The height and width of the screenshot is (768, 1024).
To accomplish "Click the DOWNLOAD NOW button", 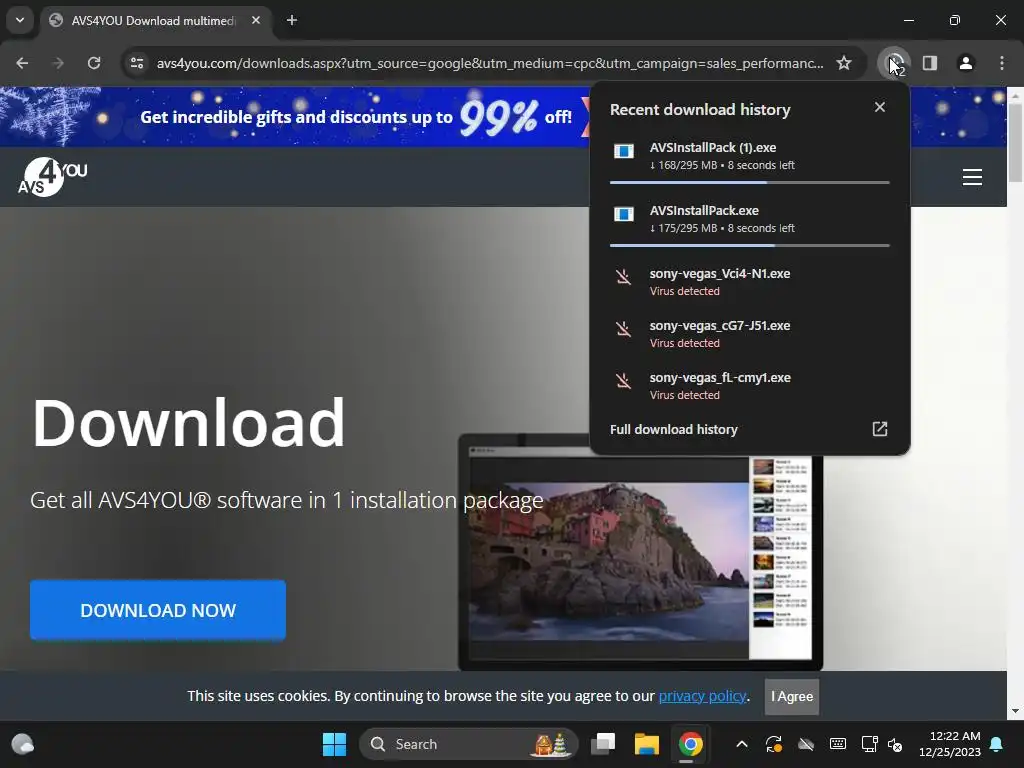I will tap(158, 610).
